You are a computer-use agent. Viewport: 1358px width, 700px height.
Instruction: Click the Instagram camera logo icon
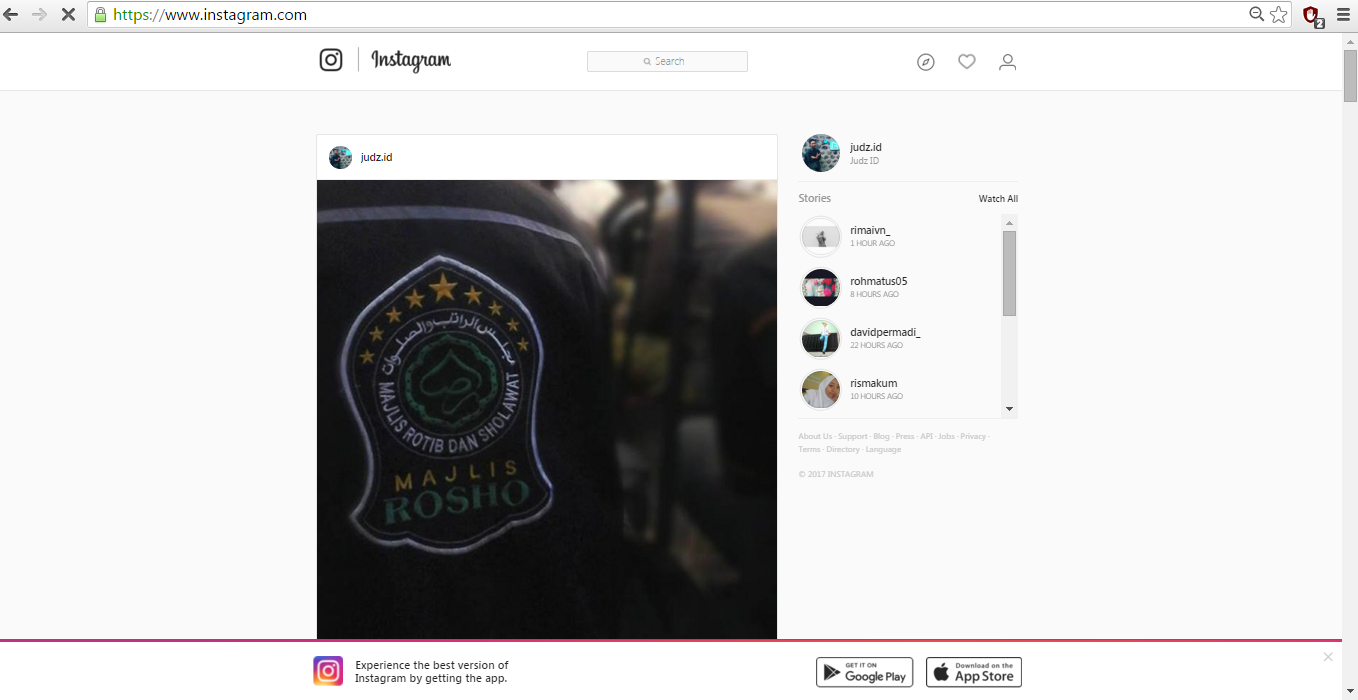point(331,60)
